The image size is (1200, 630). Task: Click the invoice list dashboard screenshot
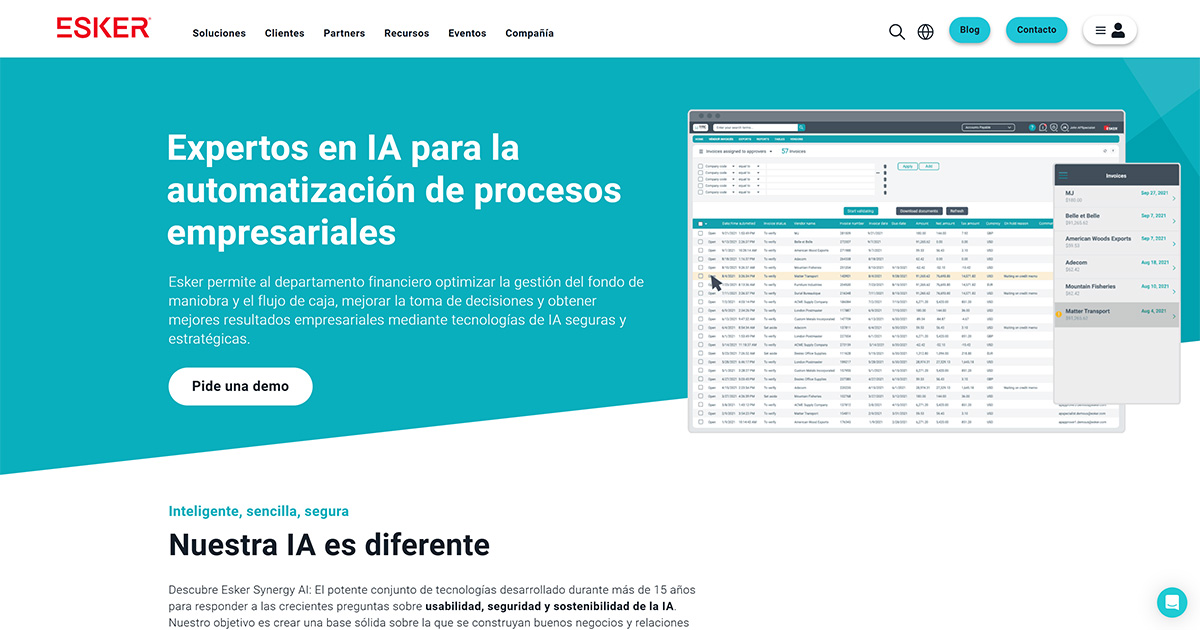click(x=906, y=271)
